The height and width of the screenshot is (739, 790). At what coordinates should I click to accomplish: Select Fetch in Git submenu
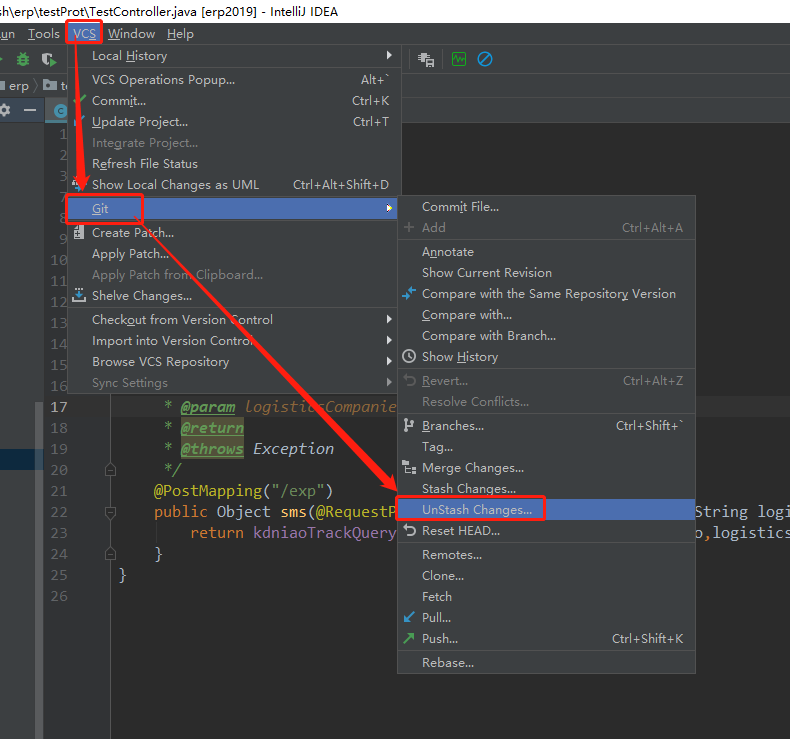pyautogui.click(x=547, y=597)
